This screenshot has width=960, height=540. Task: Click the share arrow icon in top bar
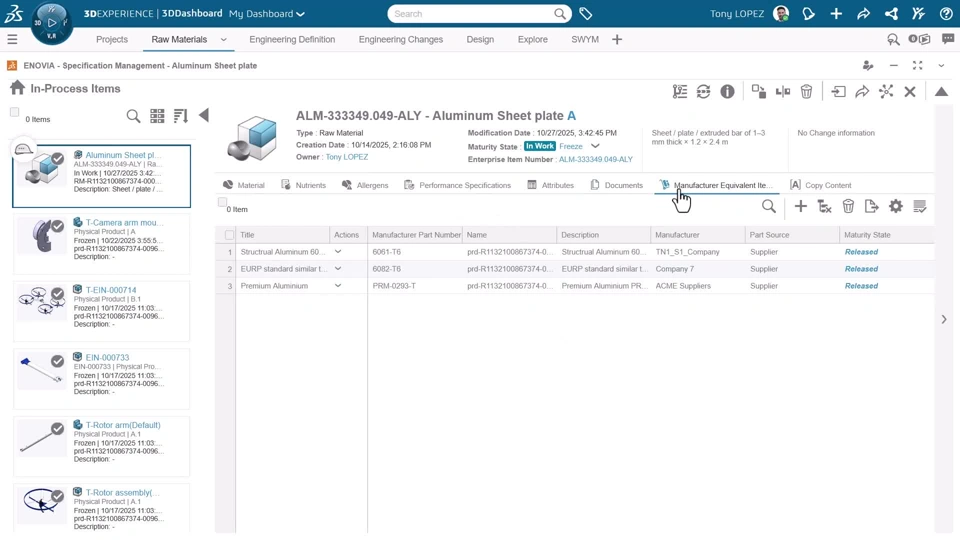(863, 13)
